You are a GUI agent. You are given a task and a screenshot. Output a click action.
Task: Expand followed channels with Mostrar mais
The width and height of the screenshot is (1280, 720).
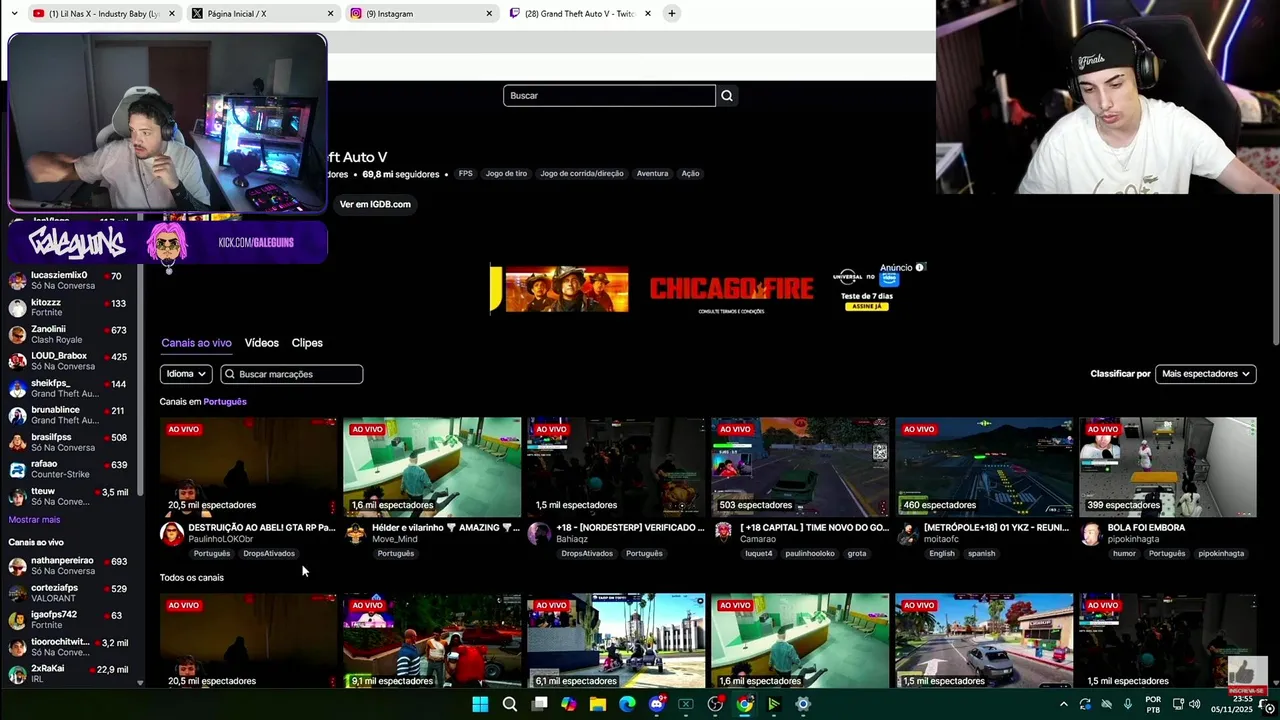tap(34, 520)
